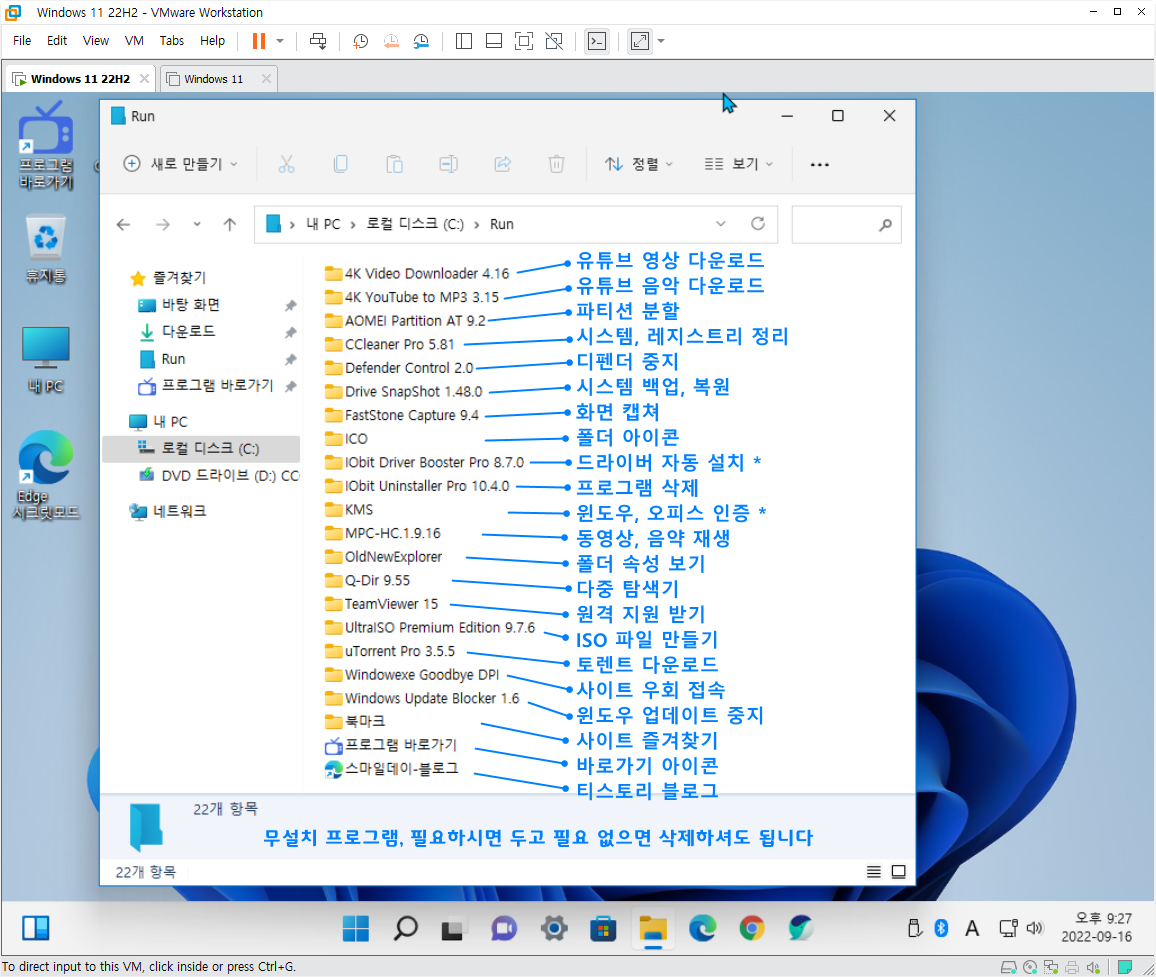Open the Help menu in VMware

click(x=212, y=41)
